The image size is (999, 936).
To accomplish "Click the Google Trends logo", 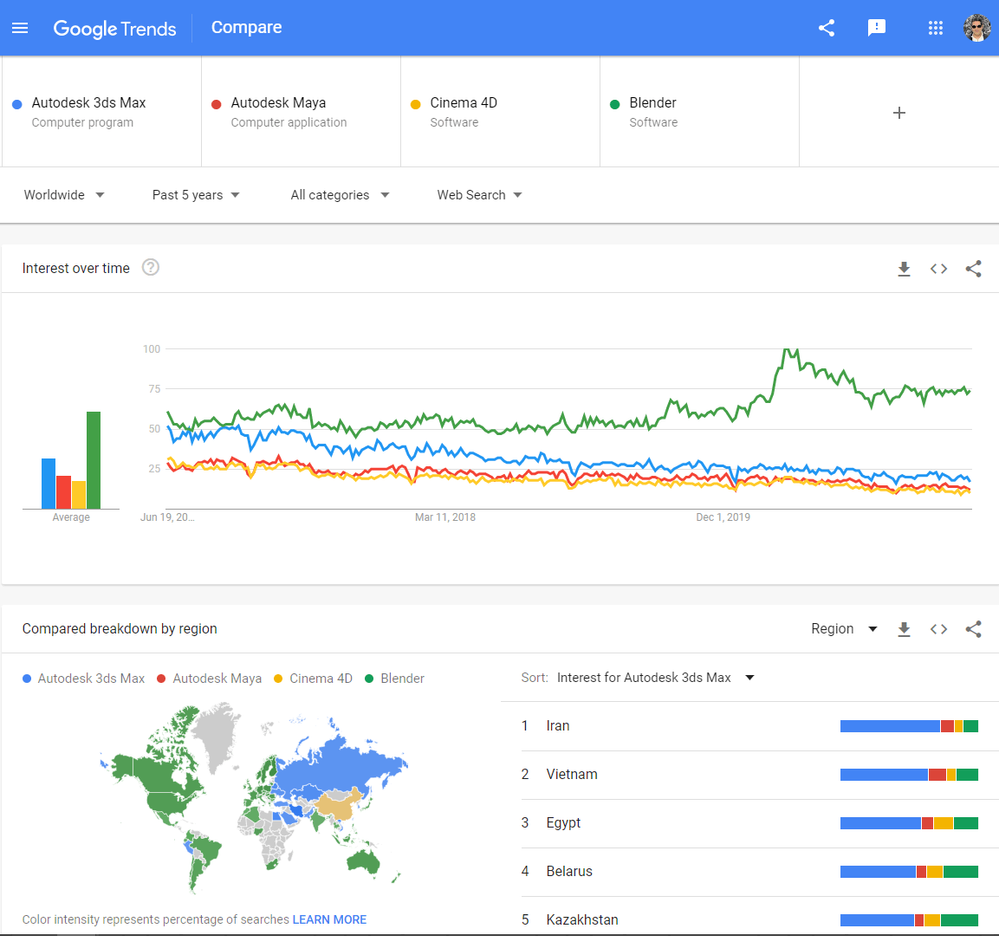I will tap(115, 29).
